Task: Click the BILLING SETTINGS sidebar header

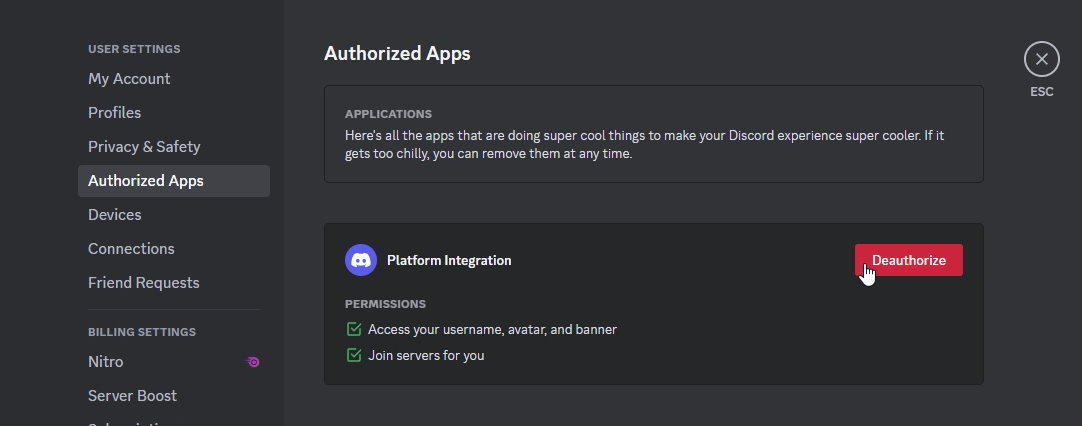Action: pyautogui.click(x=142, y=332)
